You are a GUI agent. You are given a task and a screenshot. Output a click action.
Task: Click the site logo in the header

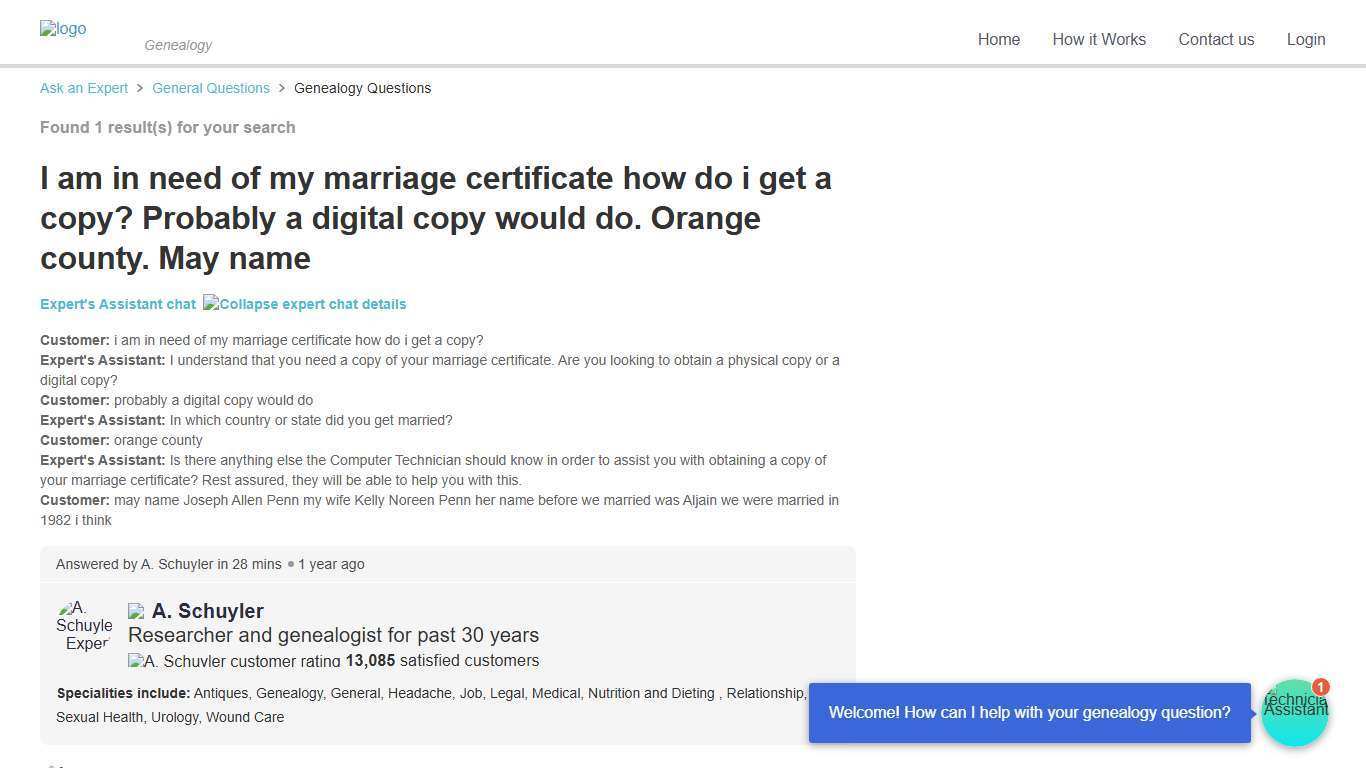point(62,28)
